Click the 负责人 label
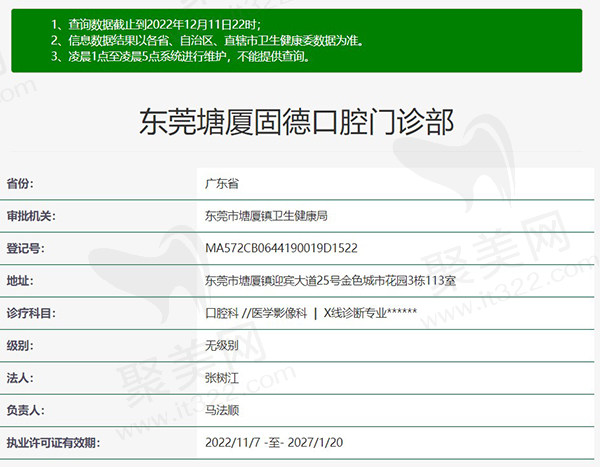 [x=25, y=410]
